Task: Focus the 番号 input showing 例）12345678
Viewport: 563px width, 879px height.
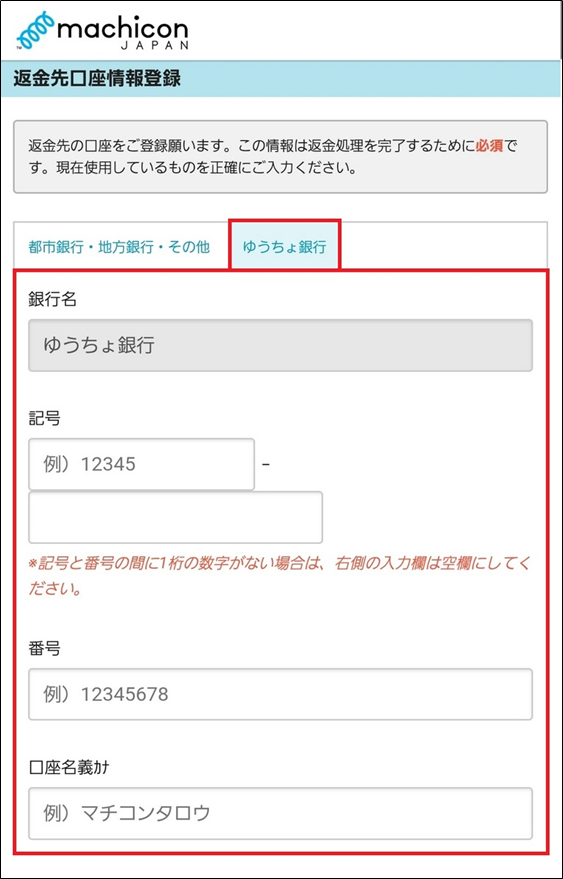Action: tap(280, 695)
